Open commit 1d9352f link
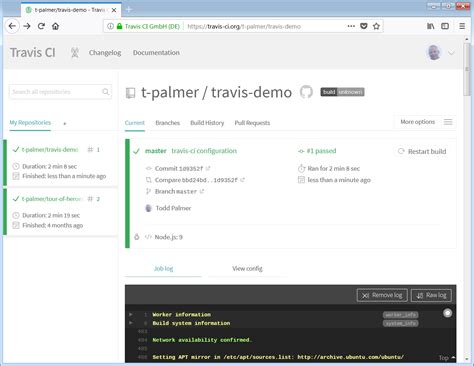This screenshot has height=366, width=474. click(179, 169)
